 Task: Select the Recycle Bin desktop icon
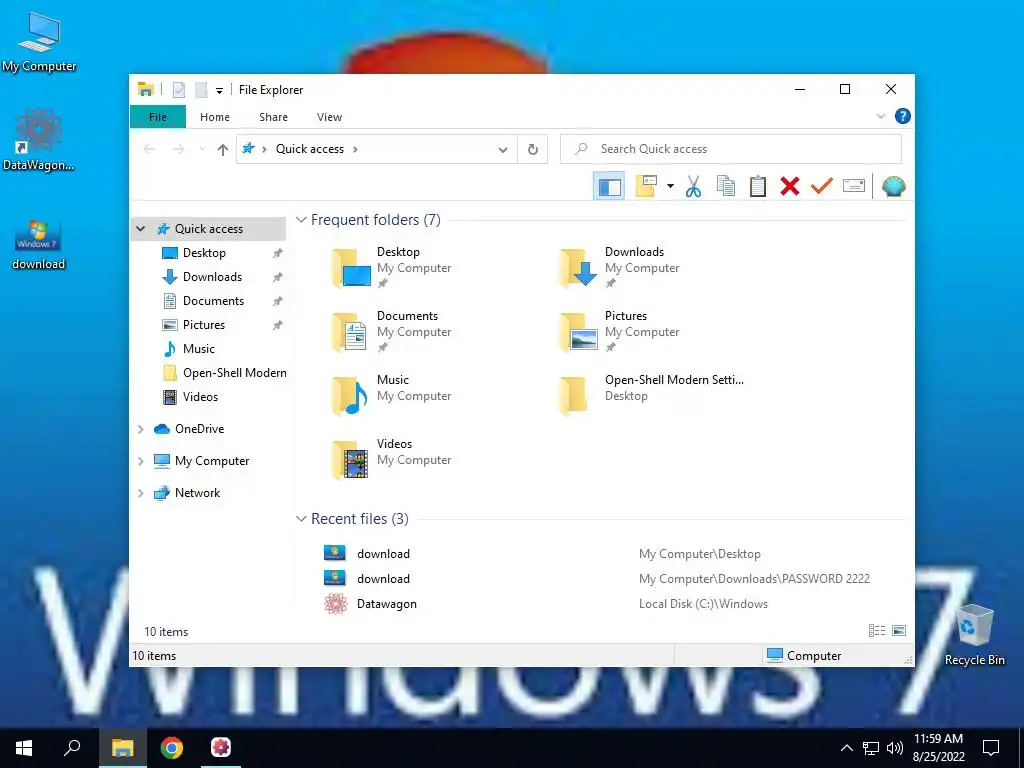tap(974, 635)
